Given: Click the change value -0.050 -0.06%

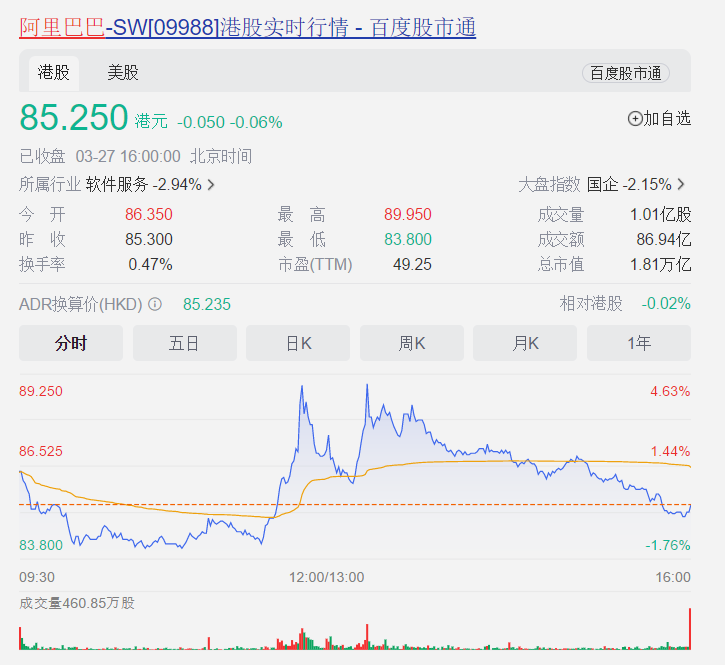Looking at the screenshot, I should [x=230, y=122].
